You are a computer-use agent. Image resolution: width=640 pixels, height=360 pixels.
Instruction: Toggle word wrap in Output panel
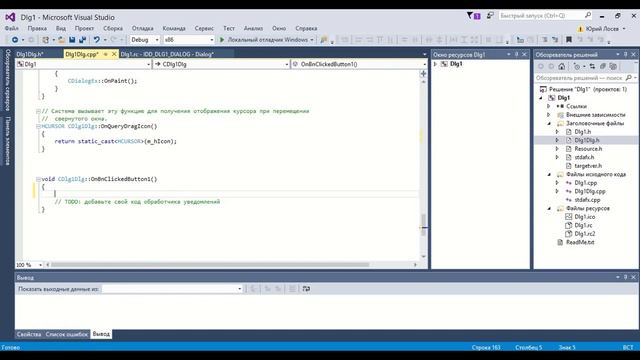tap(306, 289)
